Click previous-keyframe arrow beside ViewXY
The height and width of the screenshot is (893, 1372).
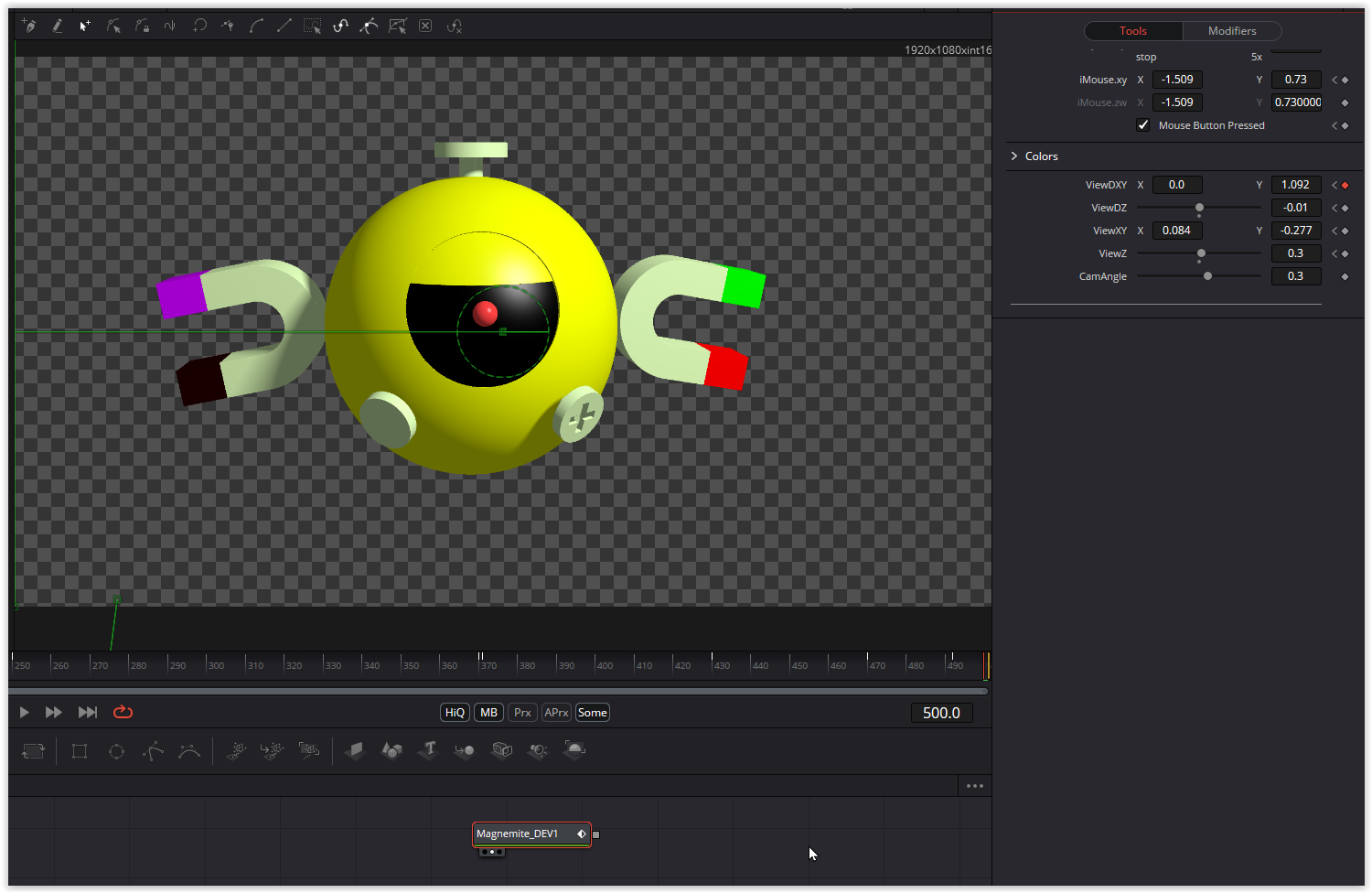click(x=1334, y=231)
